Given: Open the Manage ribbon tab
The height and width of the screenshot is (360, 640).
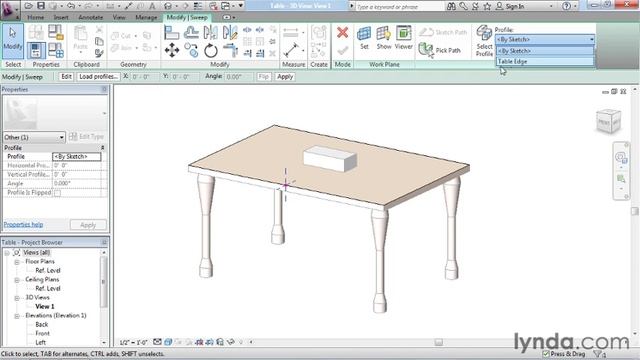Looking at the screenshot, I should pyautogui.click(x=146, y=18).
